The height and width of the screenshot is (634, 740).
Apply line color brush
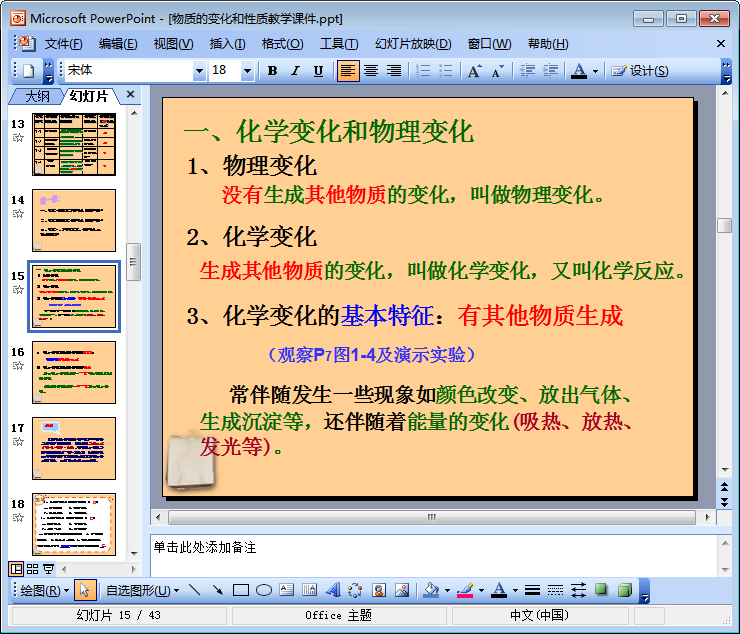click(465, 590)
